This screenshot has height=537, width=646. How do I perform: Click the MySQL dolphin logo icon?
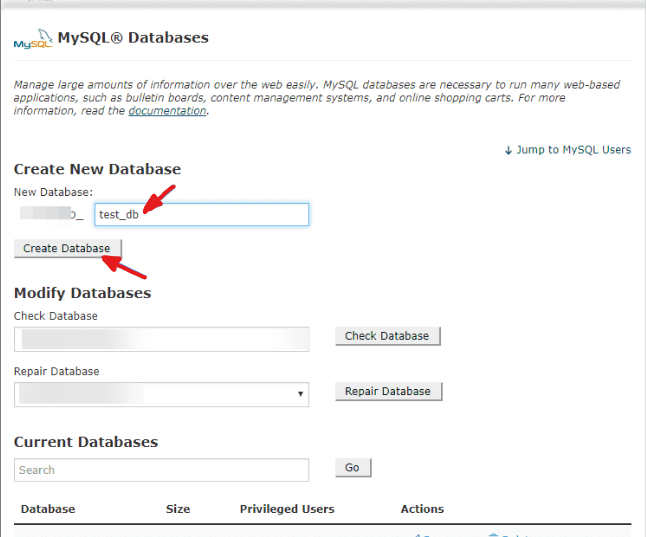point(33,39)
